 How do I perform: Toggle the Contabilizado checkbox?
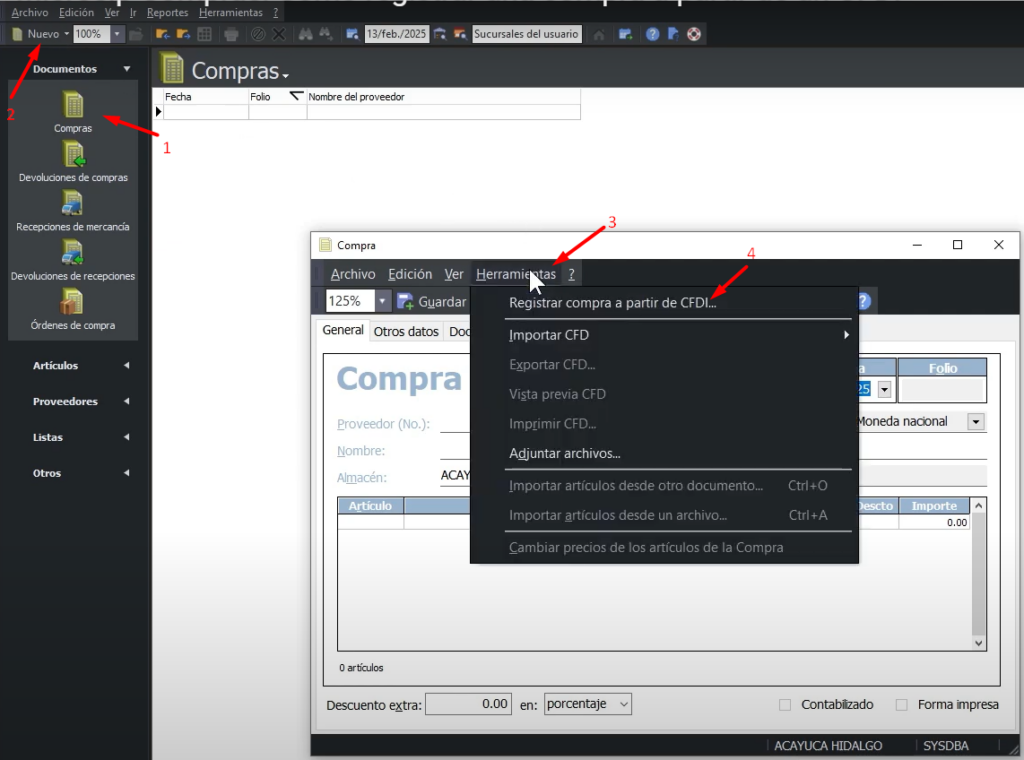[785, 705]
